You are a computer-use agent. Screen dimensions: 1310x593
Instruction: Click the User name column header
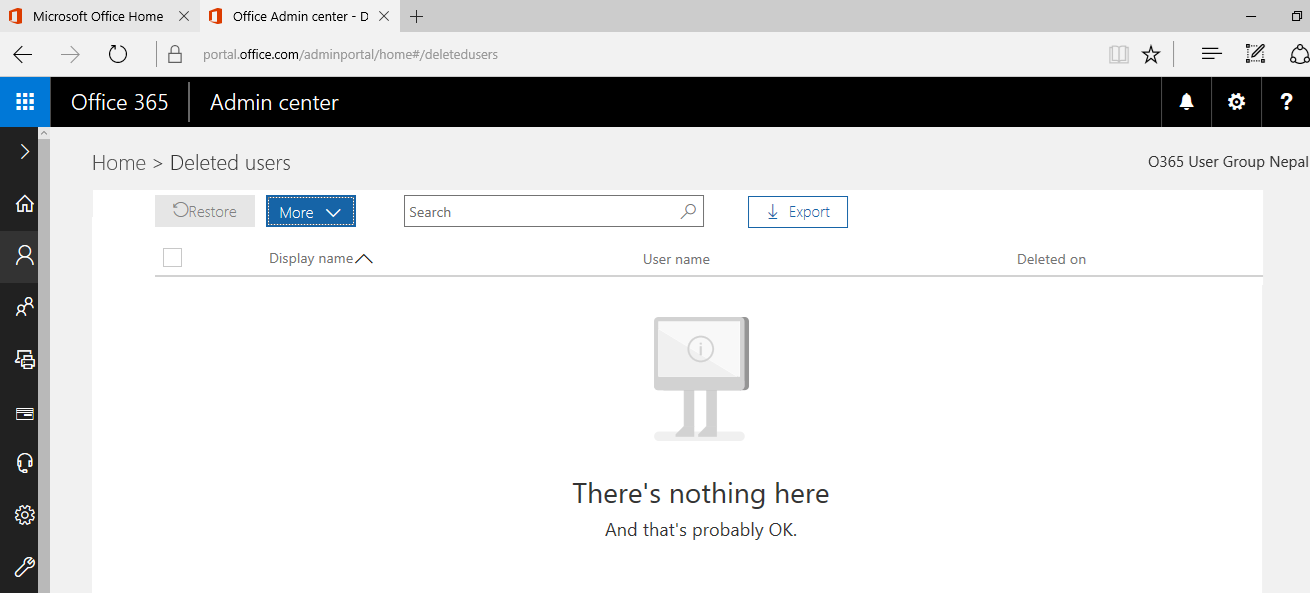(x=676, y=259)
